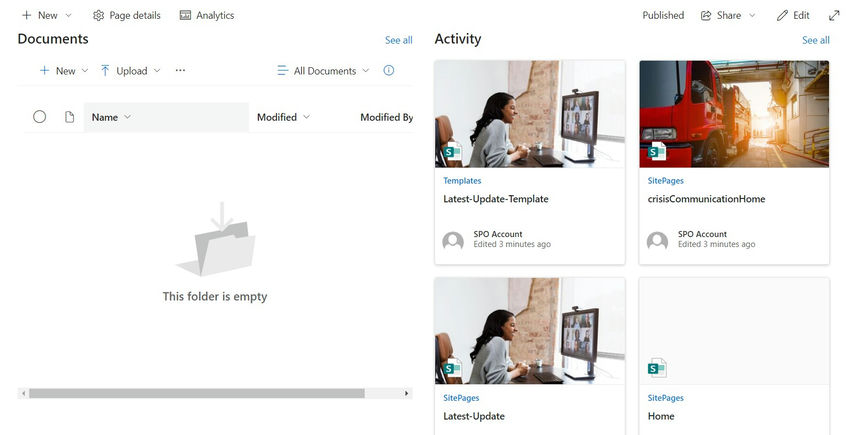The width and height of the screenshot is (850, 435).
Task: Click the Upload arrow icon in Documents
Action: tap(105, 71)
